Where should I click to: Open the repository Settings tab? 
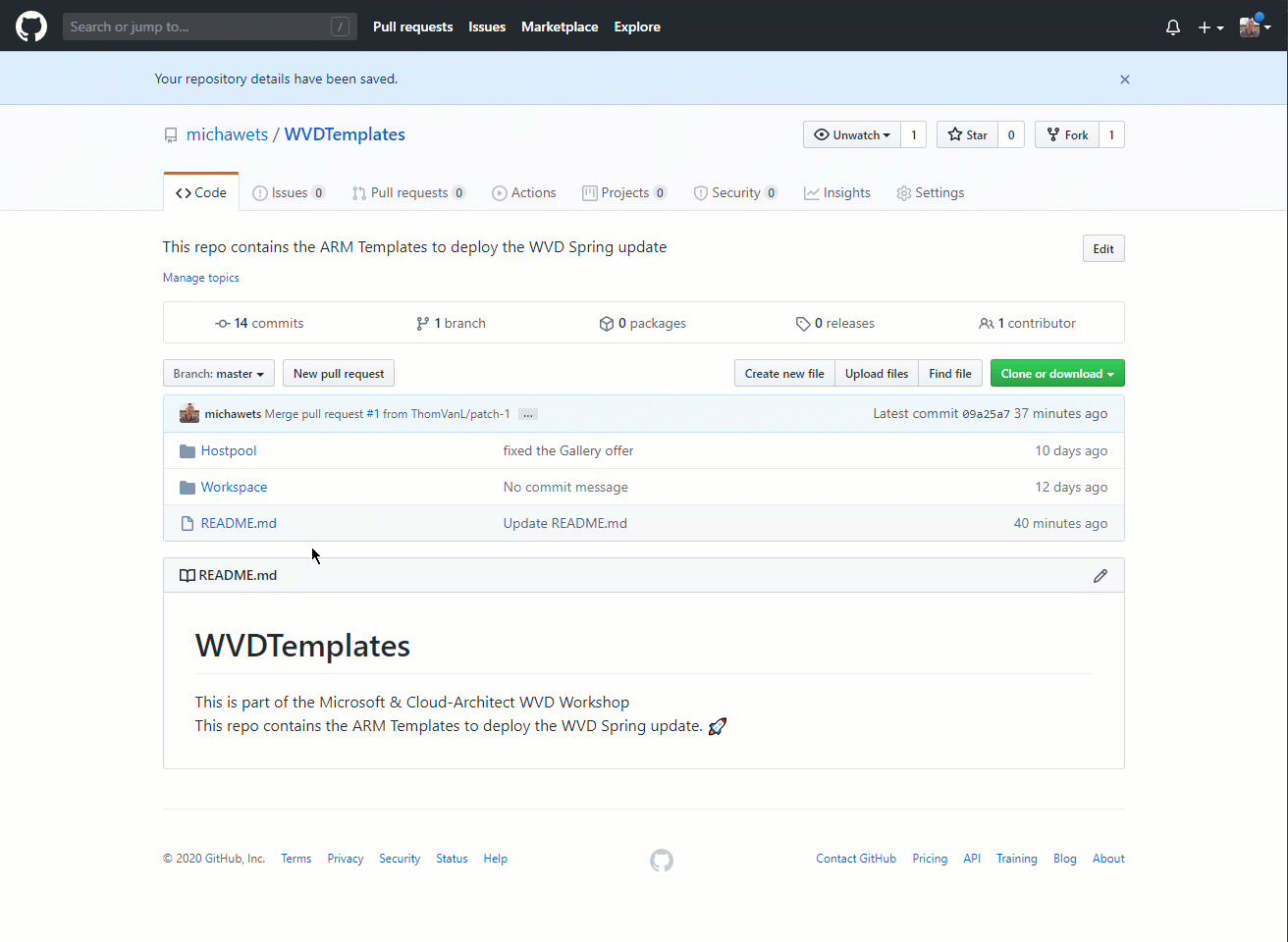click(x=931, y=193)
